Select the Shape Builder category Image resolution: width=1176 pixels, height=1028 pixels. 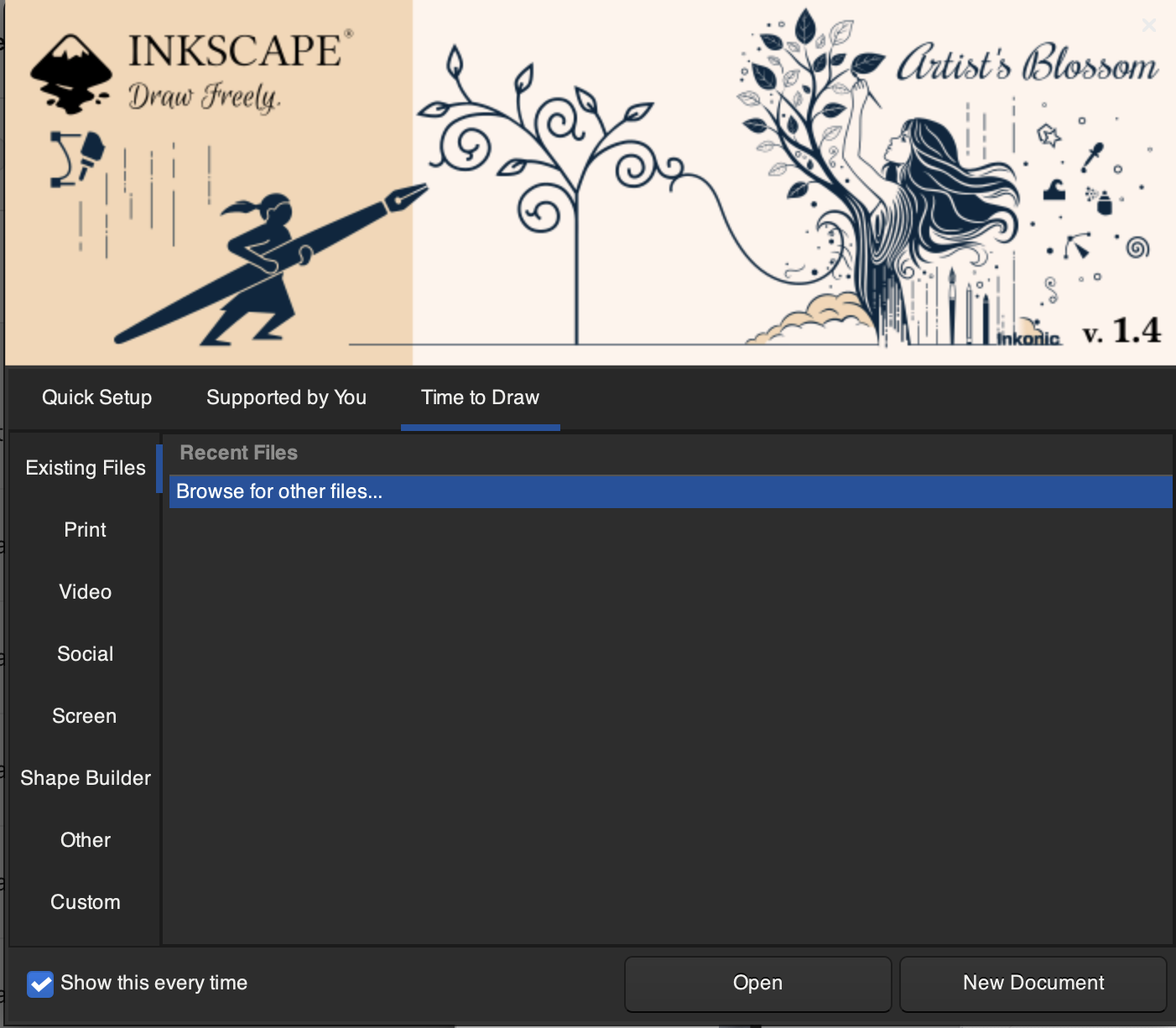coord(86,778)
